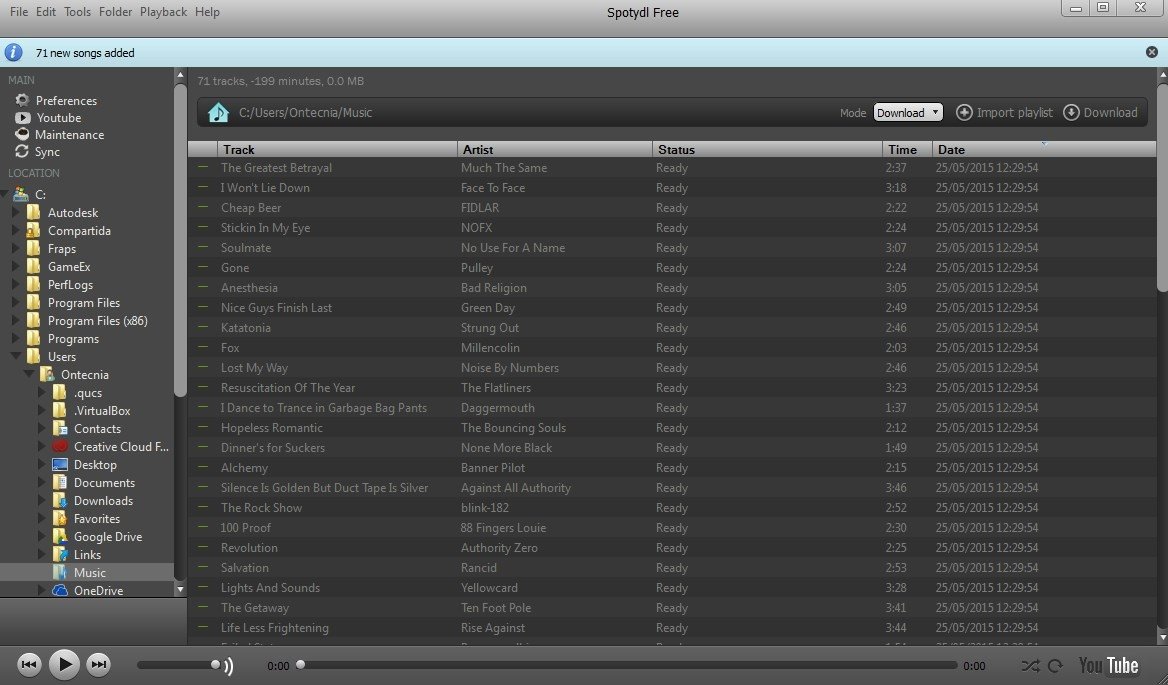
Task: Click the Import playlist button label
Action: point(1015,112)
